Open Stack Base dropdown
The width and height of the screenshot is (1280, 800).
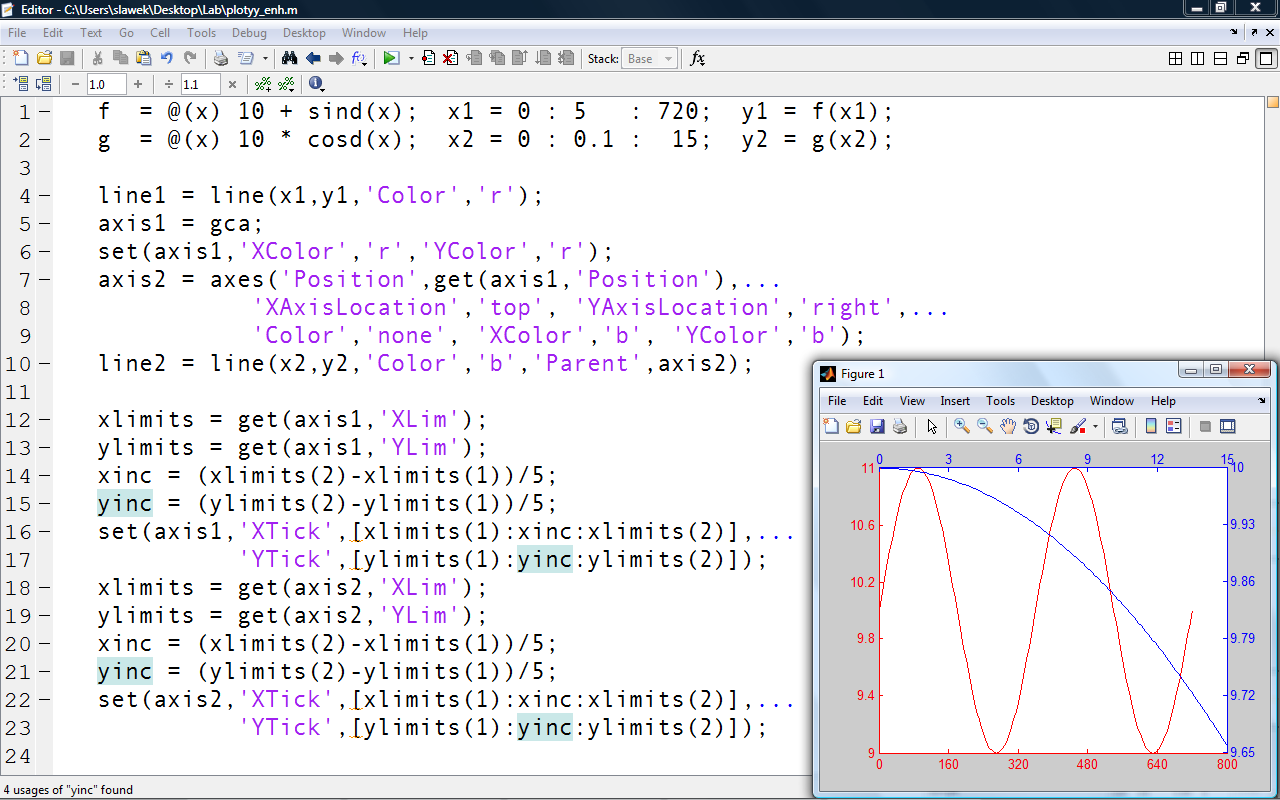coord(649,58)
